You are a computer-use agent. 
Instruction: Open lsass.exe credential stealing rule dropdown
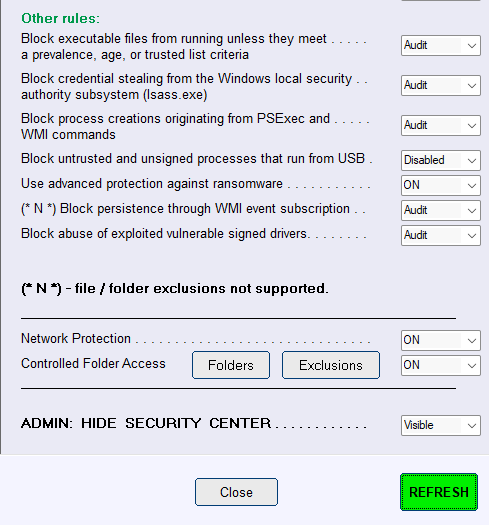click(x=441, y=85)
